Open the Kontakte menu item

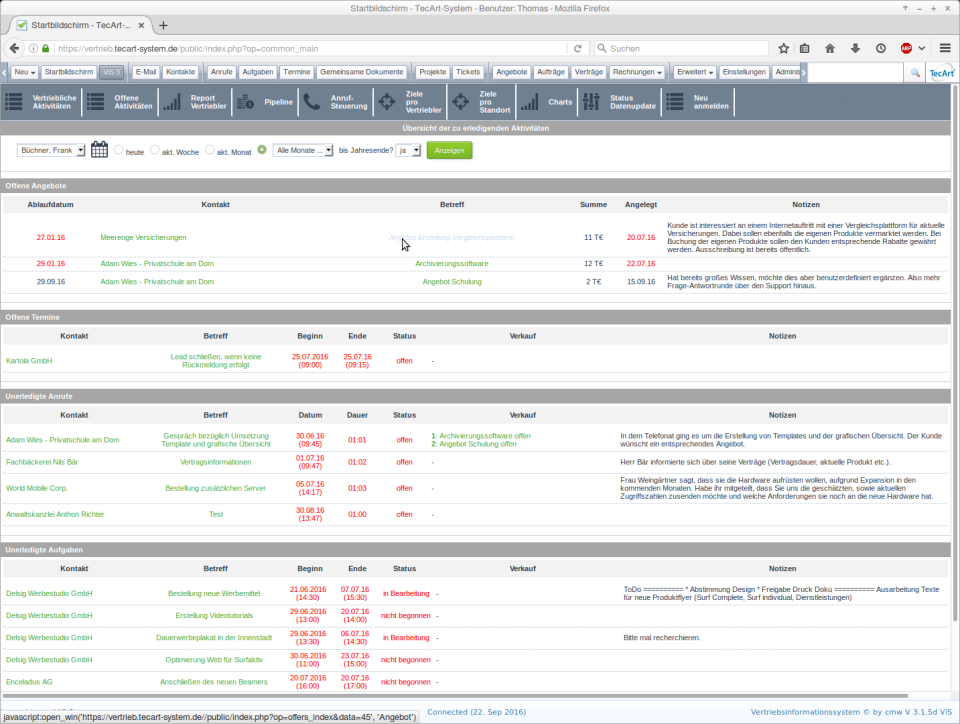pyautogui.click(x=181, y=72)
